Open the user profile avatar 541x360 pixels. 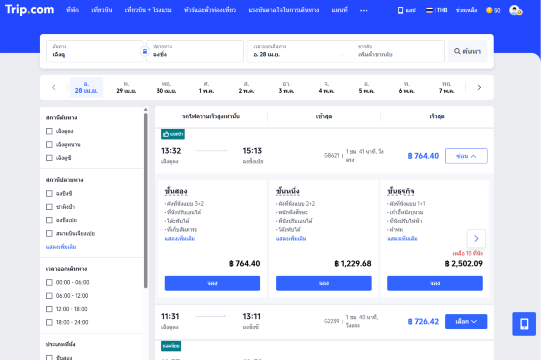pos(515,10)
